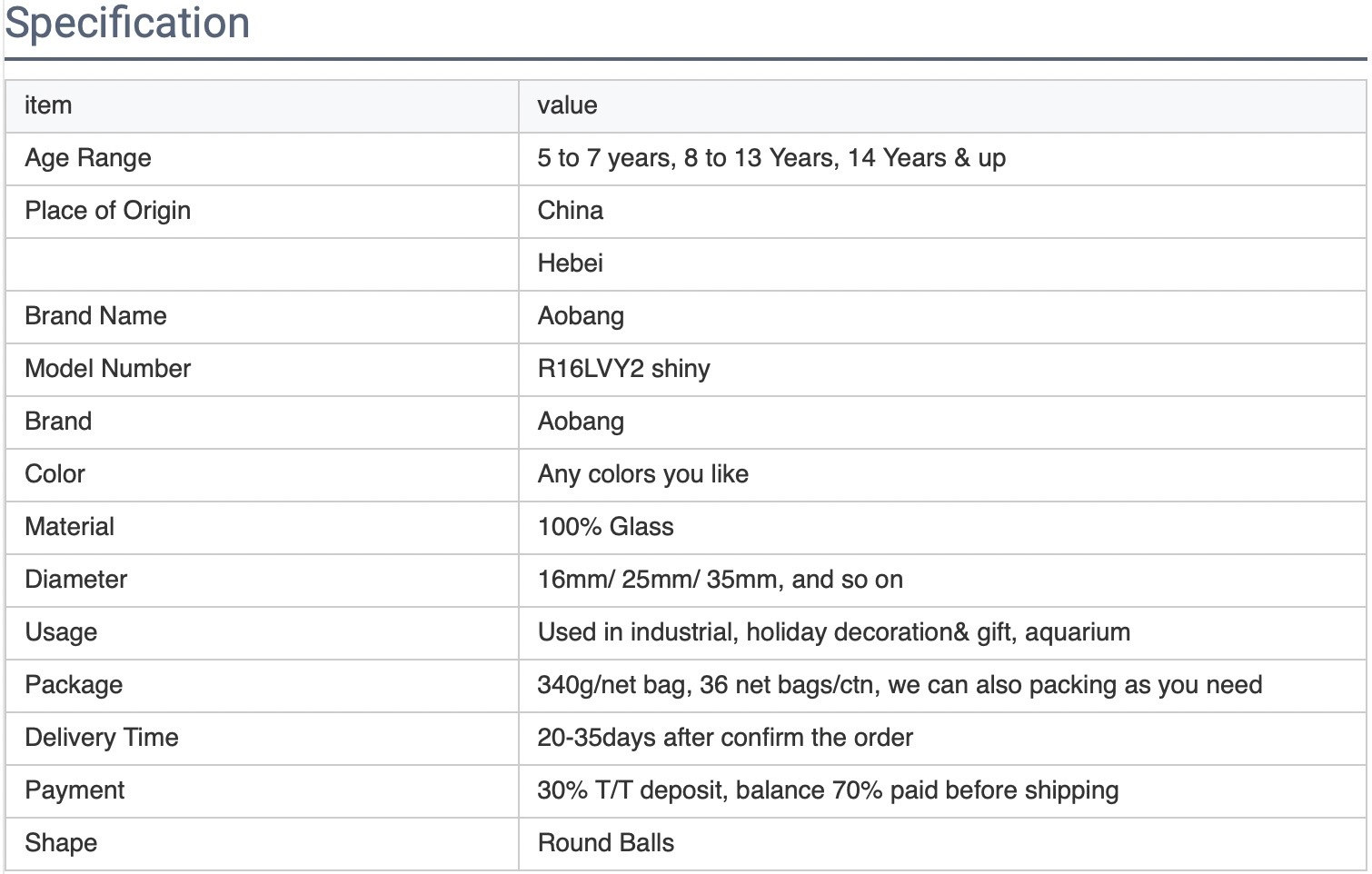This screenshot has height=874, width=1372.
Task: Click the 'Diameter' row label
Action: (76, 580)
